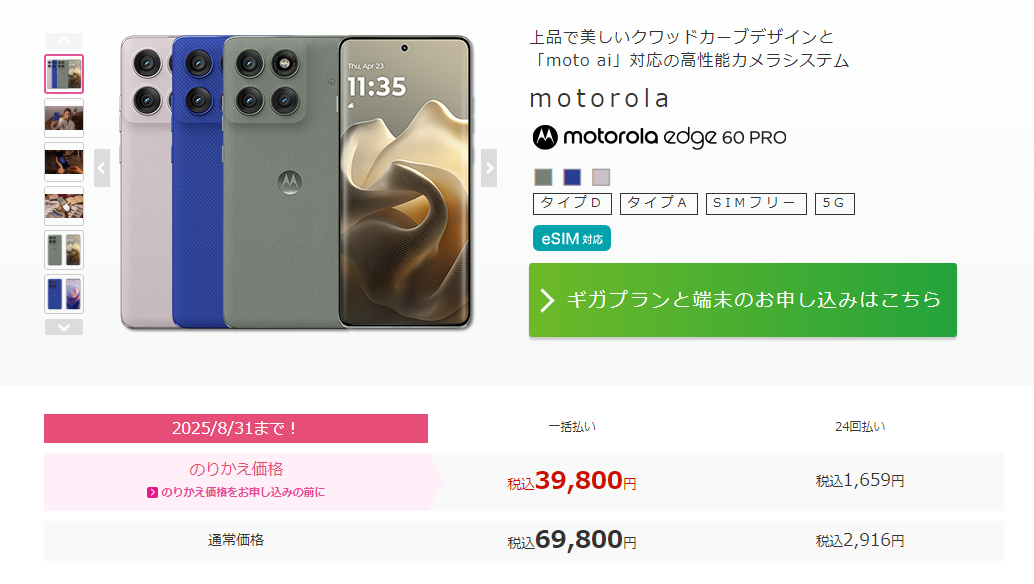Select the third thumbnail with blue phone in hand
This screenshot has height=584, width=1034.
pyautogui.click(x=64, y=162)
